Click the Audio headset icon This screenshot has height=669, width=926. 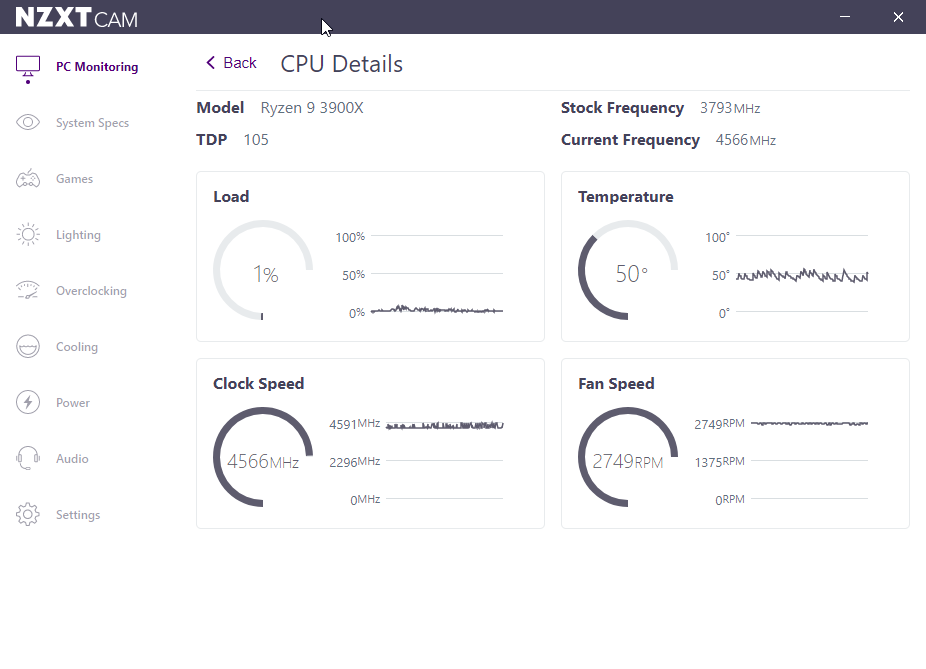click(x=28, y=459)
